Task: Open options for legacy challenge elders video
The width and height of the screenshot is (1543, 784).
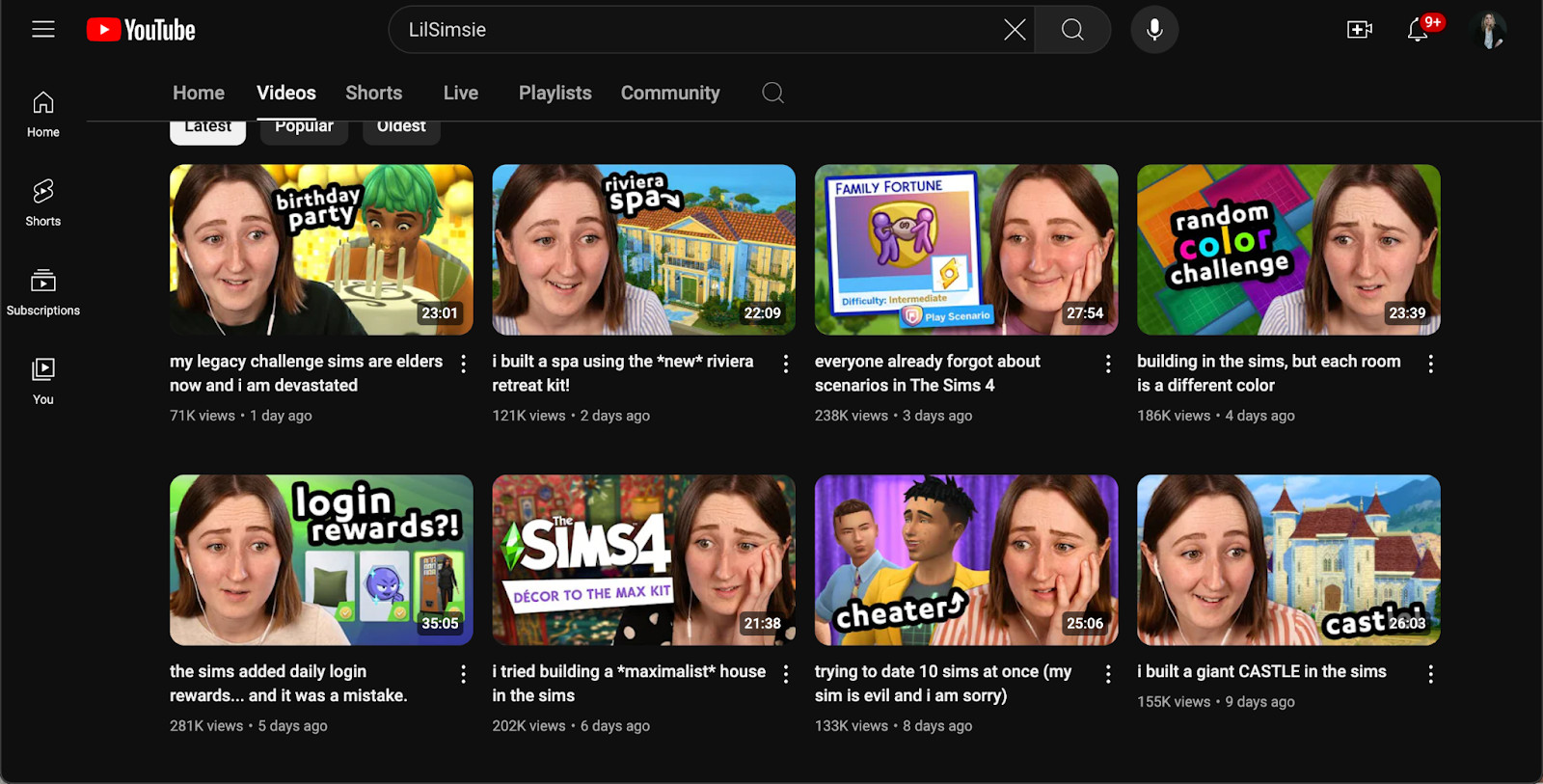Action: 464,364
